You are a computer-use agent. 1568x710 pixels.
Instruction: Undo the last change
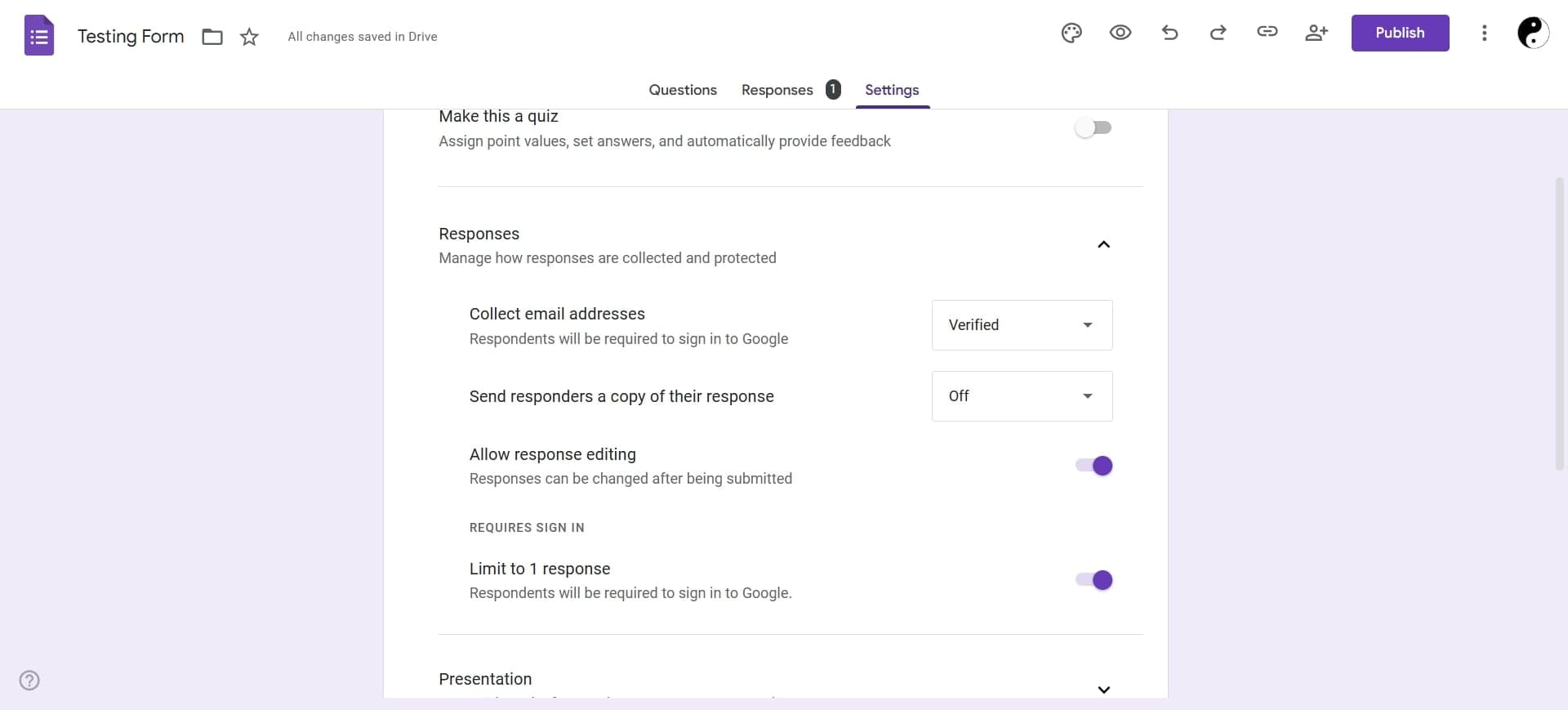1169,33
